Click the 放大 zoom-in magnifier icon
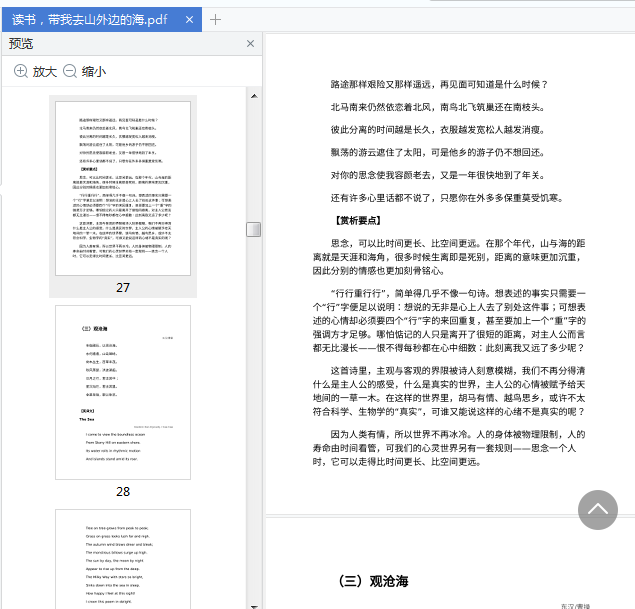The width and height of the screenshot is (635, 609). click(21, 71)
